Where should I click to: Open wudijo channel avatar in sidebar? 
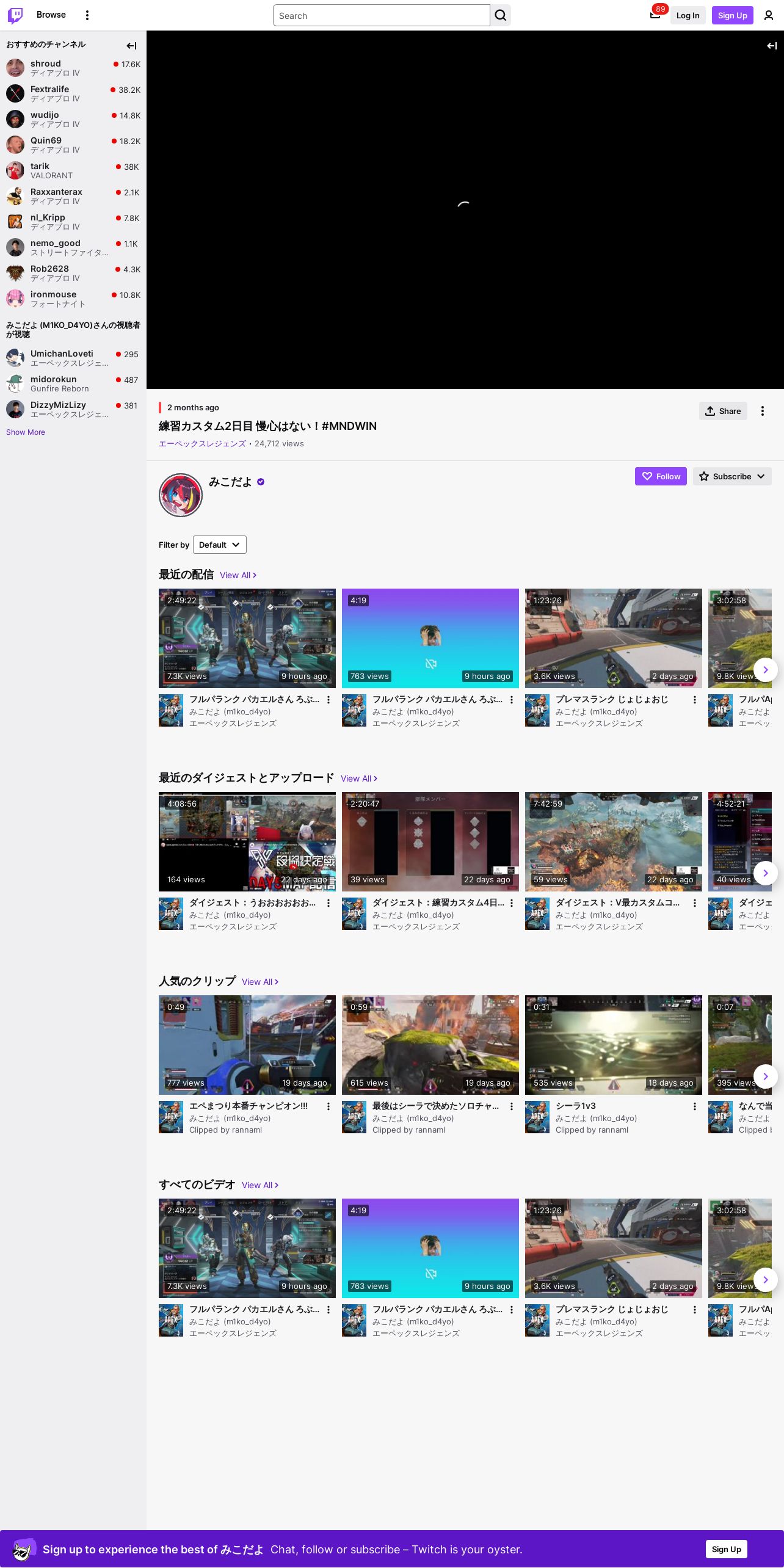[15, 119]
